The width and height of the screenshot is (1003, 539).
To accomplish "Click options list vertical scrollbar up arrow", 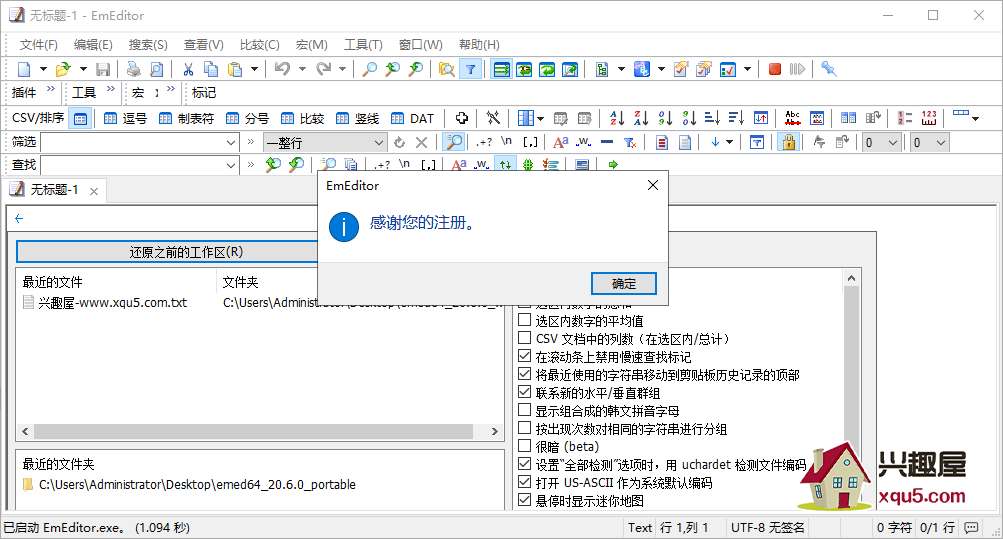I will click(x=851, y=278).
